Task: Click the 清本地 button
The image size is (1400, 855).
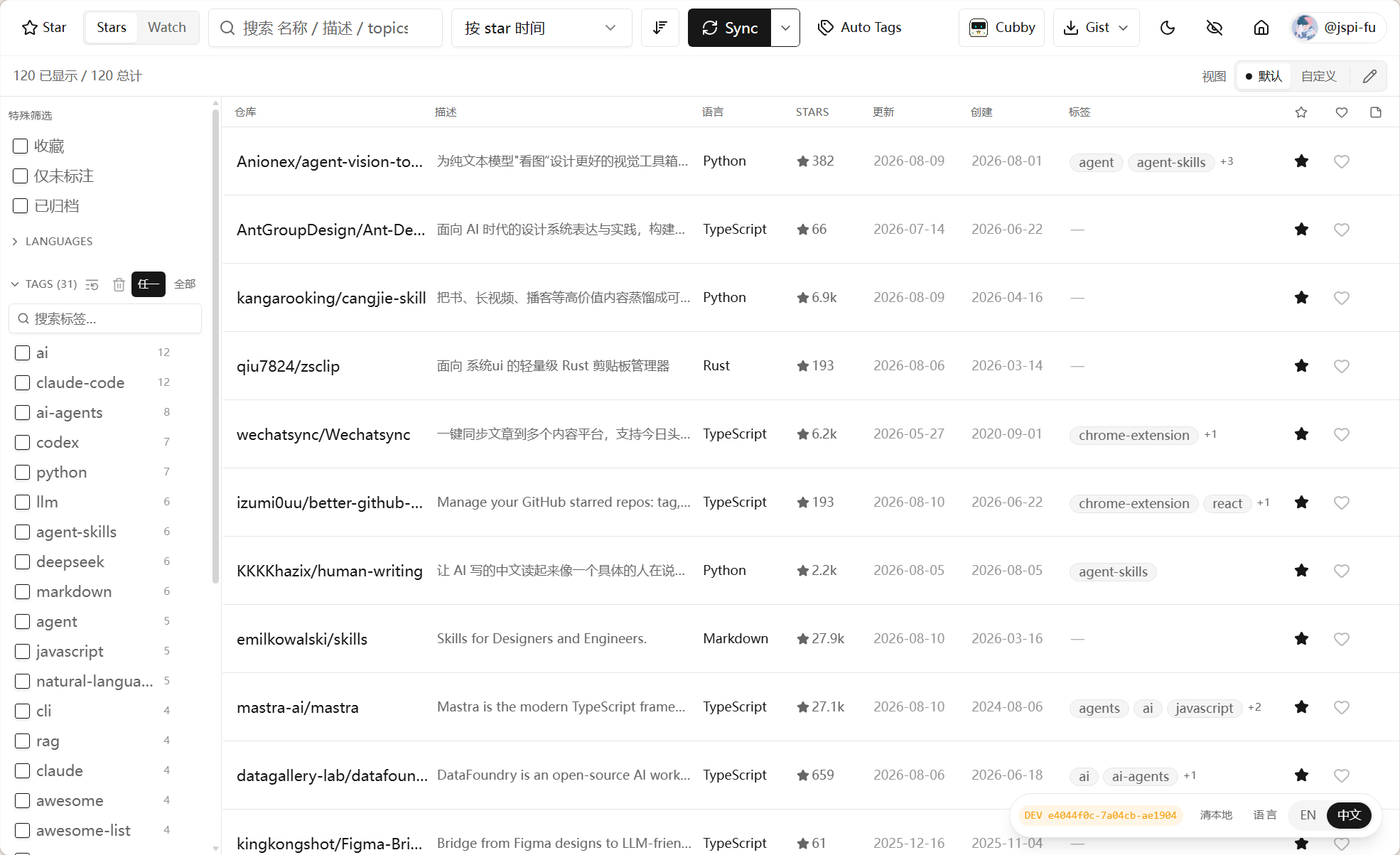Action: 1216,815
